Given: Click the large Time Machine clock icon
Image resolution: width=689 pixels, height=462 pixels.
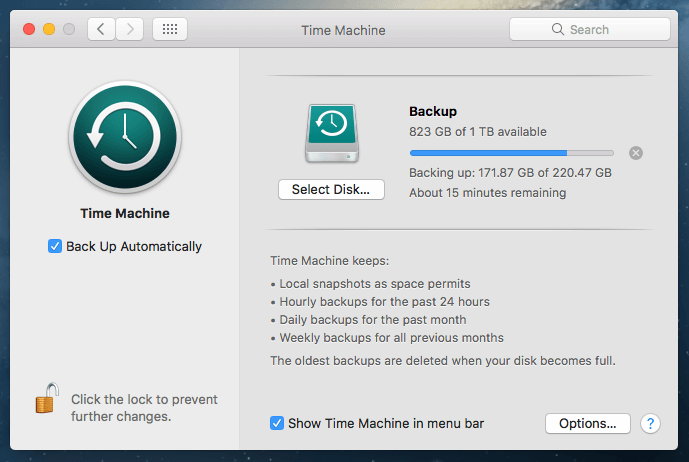Looking at the screenshot, I should pyautogui.click(x=125, y=137).
